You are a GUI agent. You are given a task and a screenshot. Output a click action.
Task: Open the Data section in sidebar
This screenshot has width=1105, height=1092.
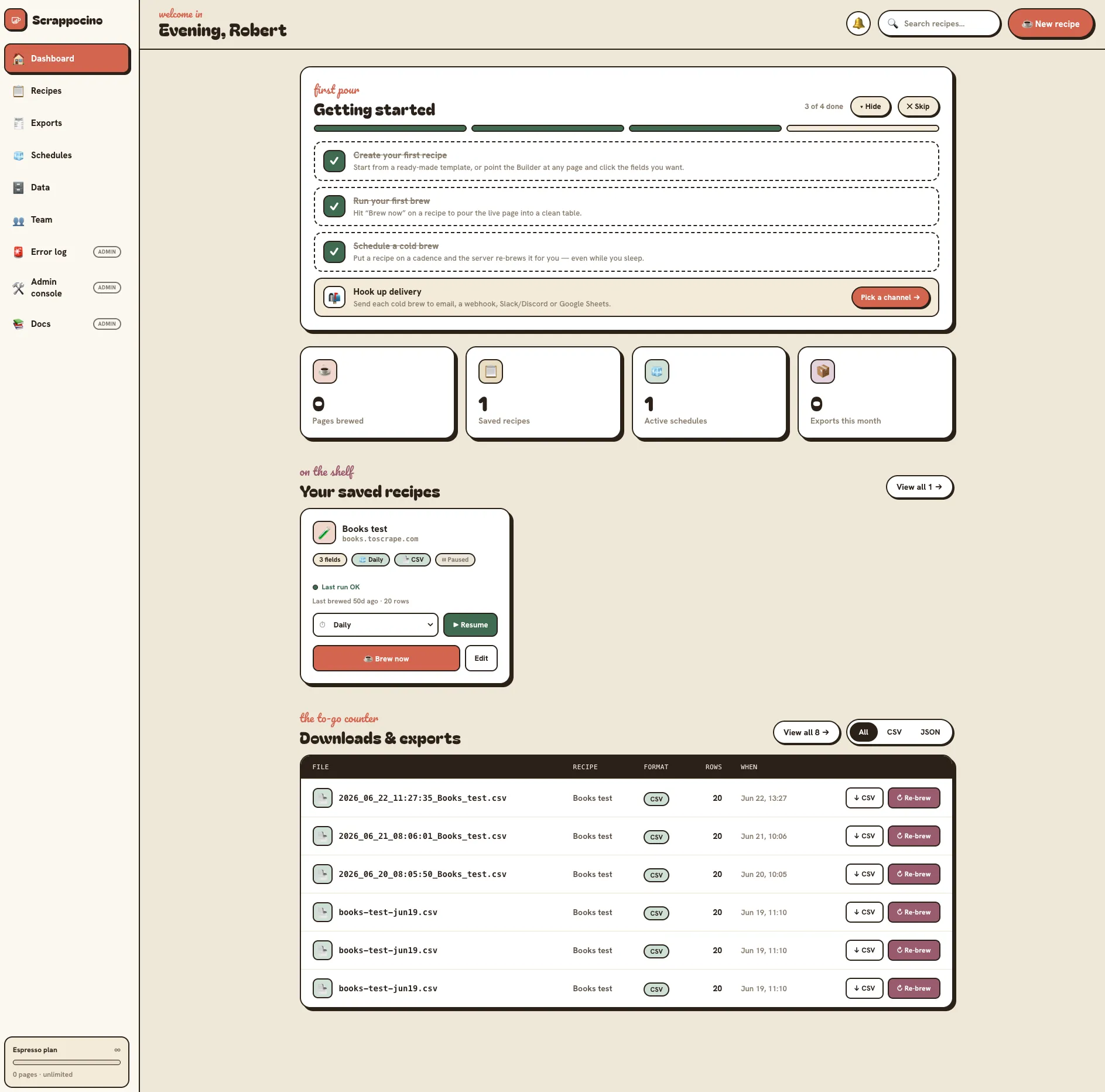(67, 187)
